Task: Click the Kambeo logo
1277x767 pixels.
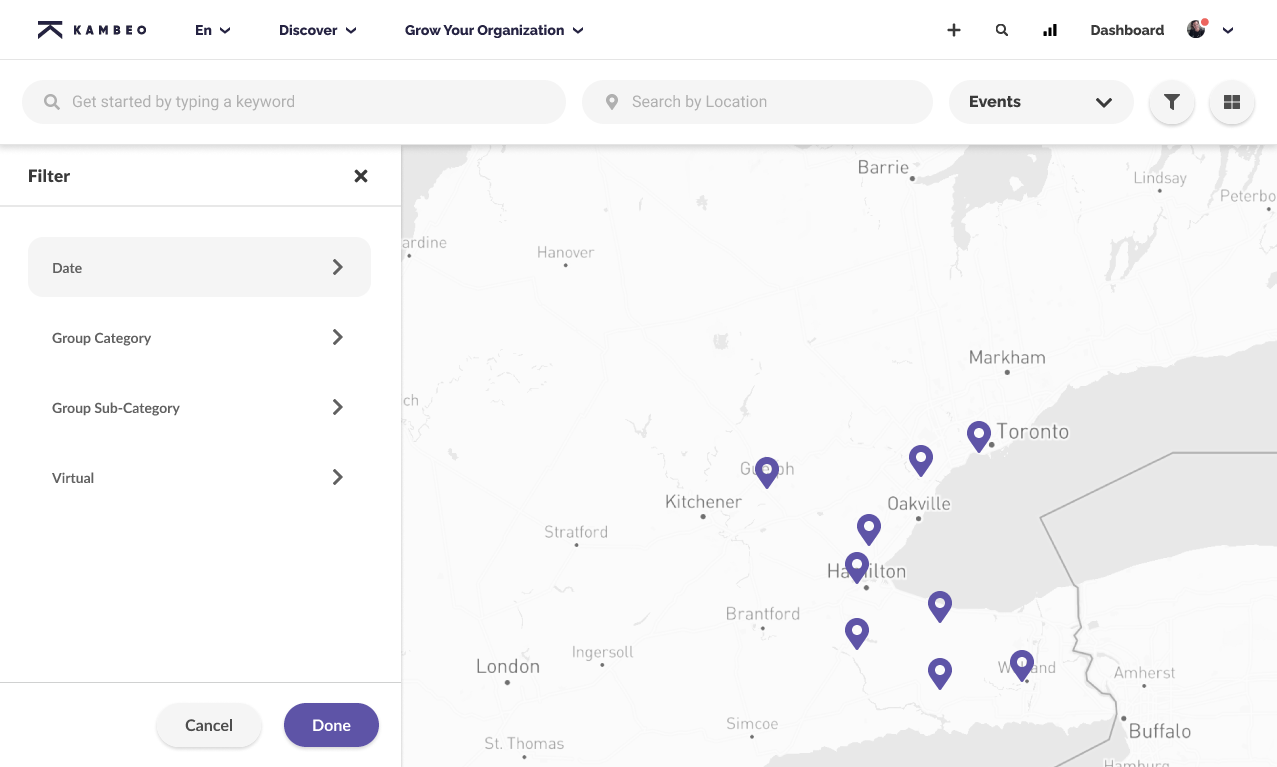Action: click(x=92, y=30)
